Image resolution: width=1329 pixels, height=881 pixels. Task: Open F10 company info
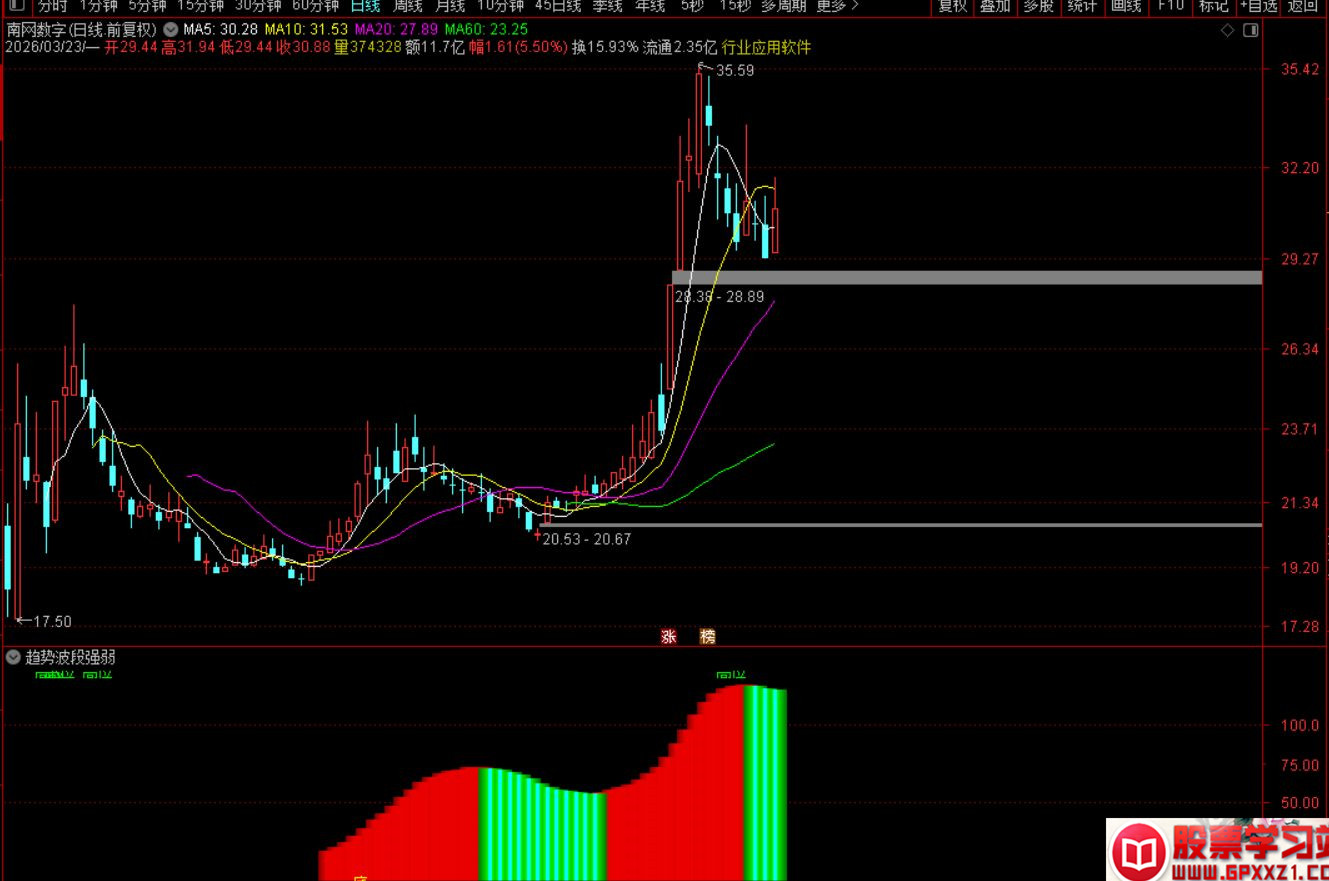click(x=1170, y=6)
